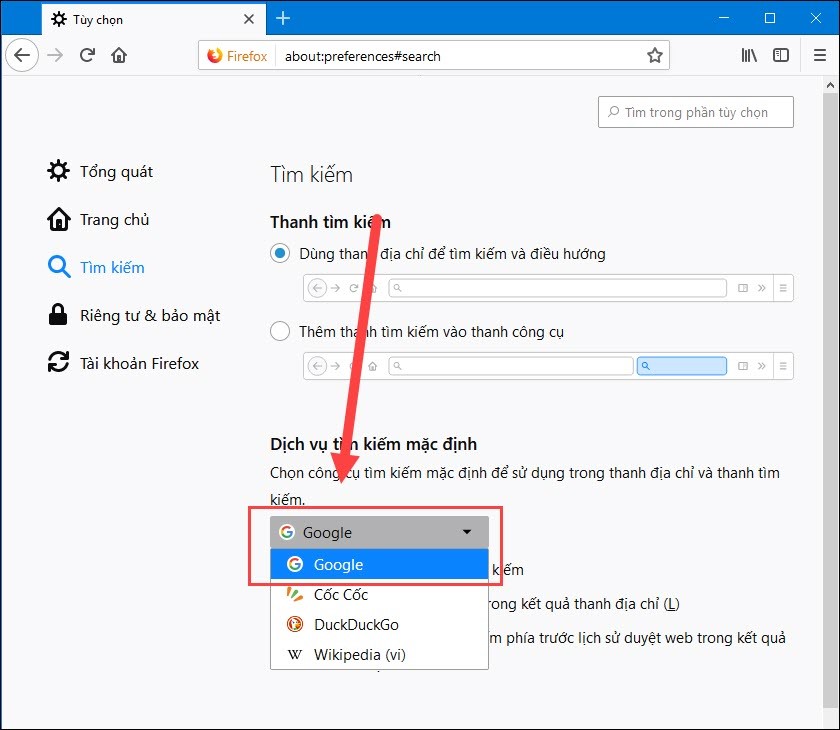The height and width of the screenshot is (730, 840).
Task: Select radio for searching via address bar
Action: coord(280,253)
